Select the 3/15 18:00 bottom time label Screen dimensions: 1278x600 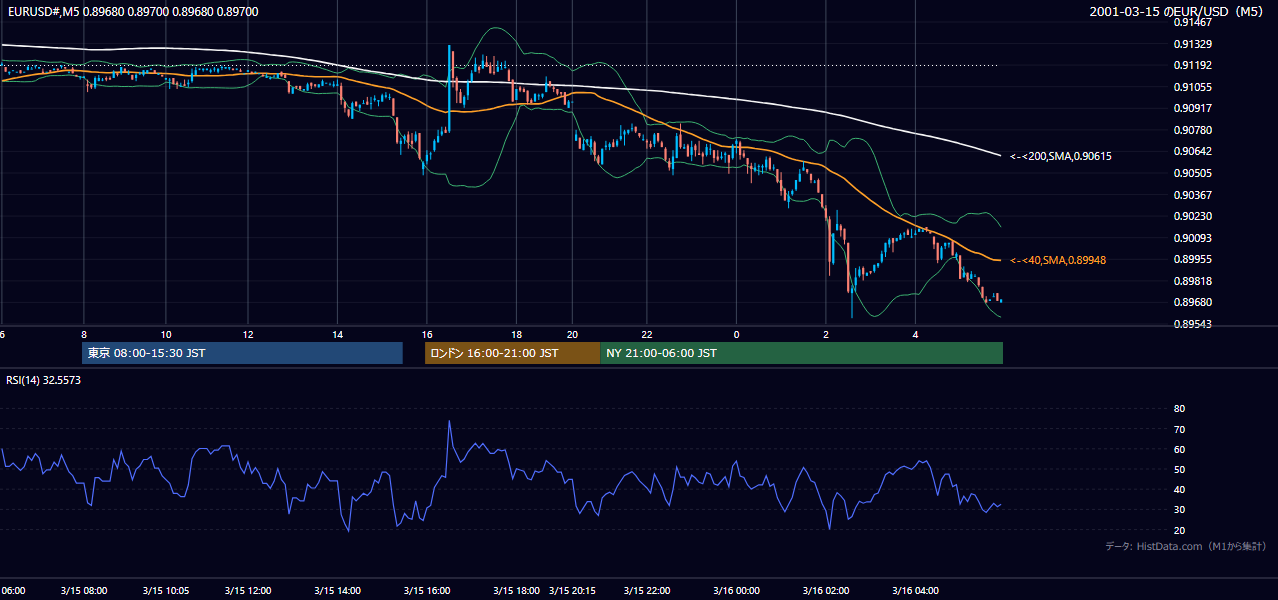click(x=516, y=590)
